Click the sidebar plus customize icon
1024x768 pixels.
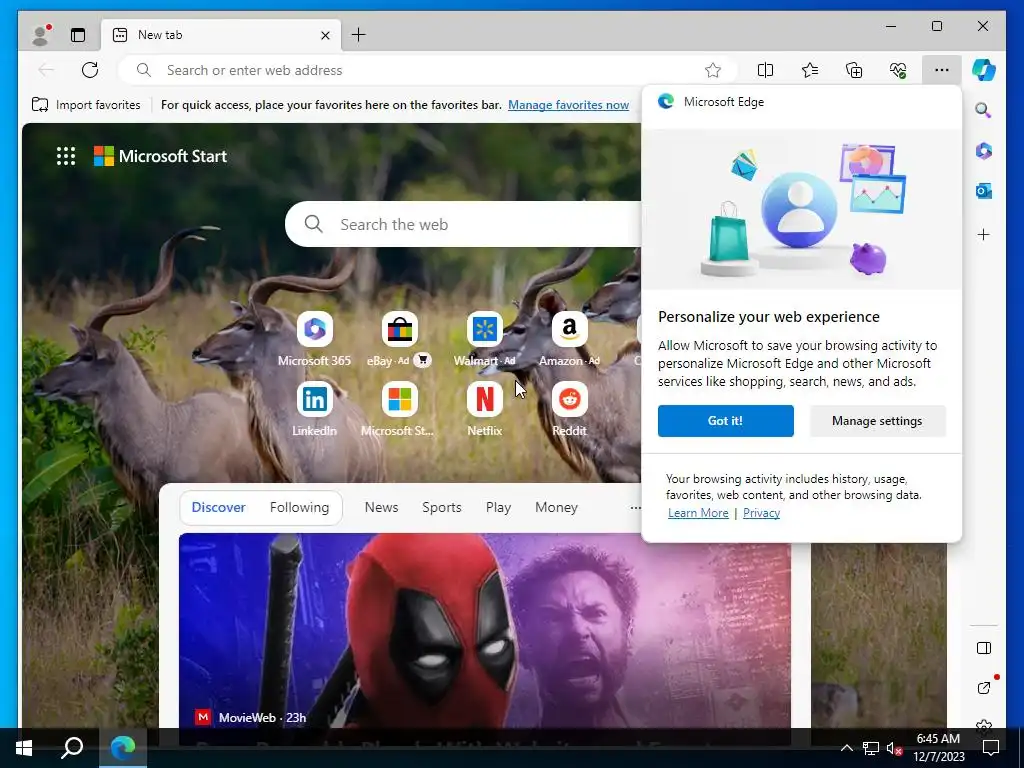(x=984, y=234)
